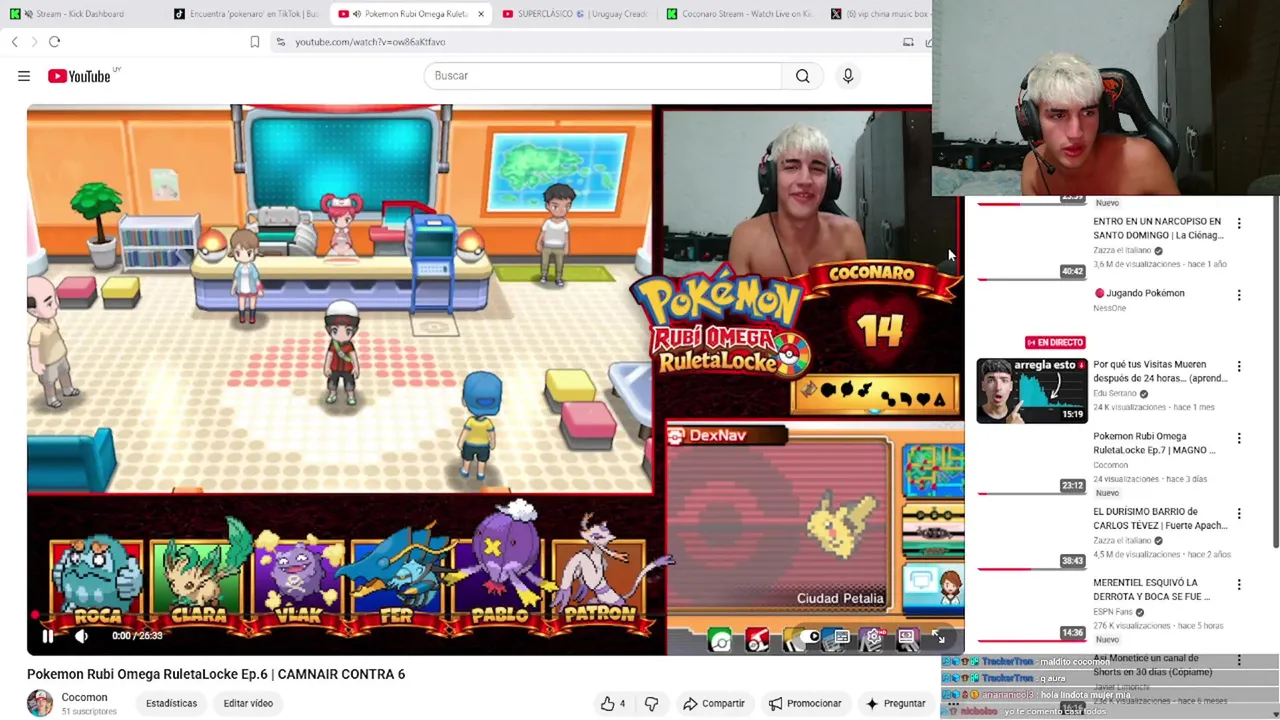The image size is (1280, 720).
Task: Open options menu for RuletaLocke Ep.7 video
Action: pos(1239,438)
